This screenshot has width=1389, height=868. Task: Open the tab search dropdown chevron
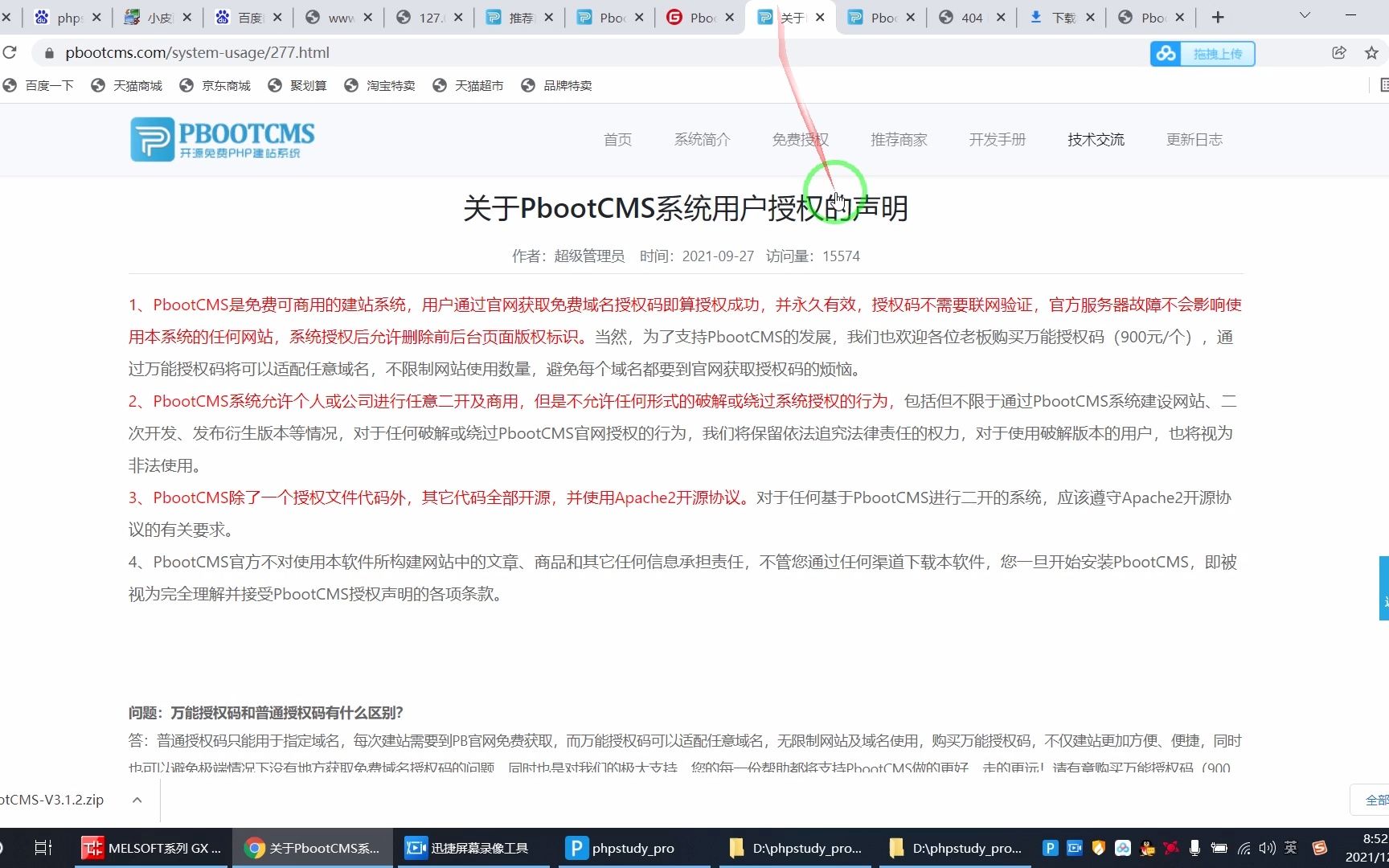point(1305,15)
